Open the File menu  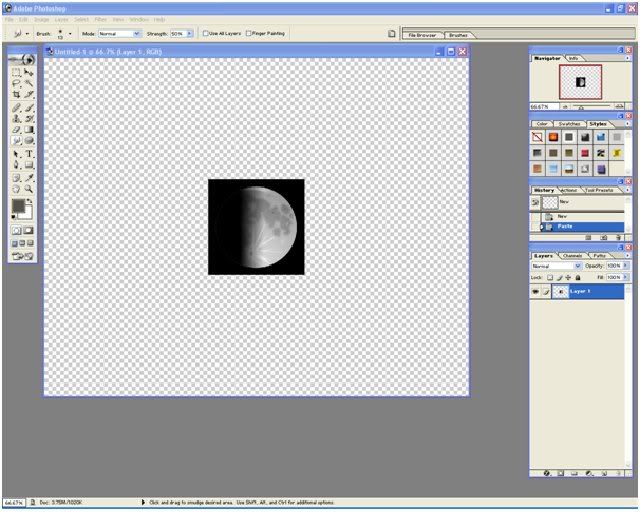click(9, 20)
